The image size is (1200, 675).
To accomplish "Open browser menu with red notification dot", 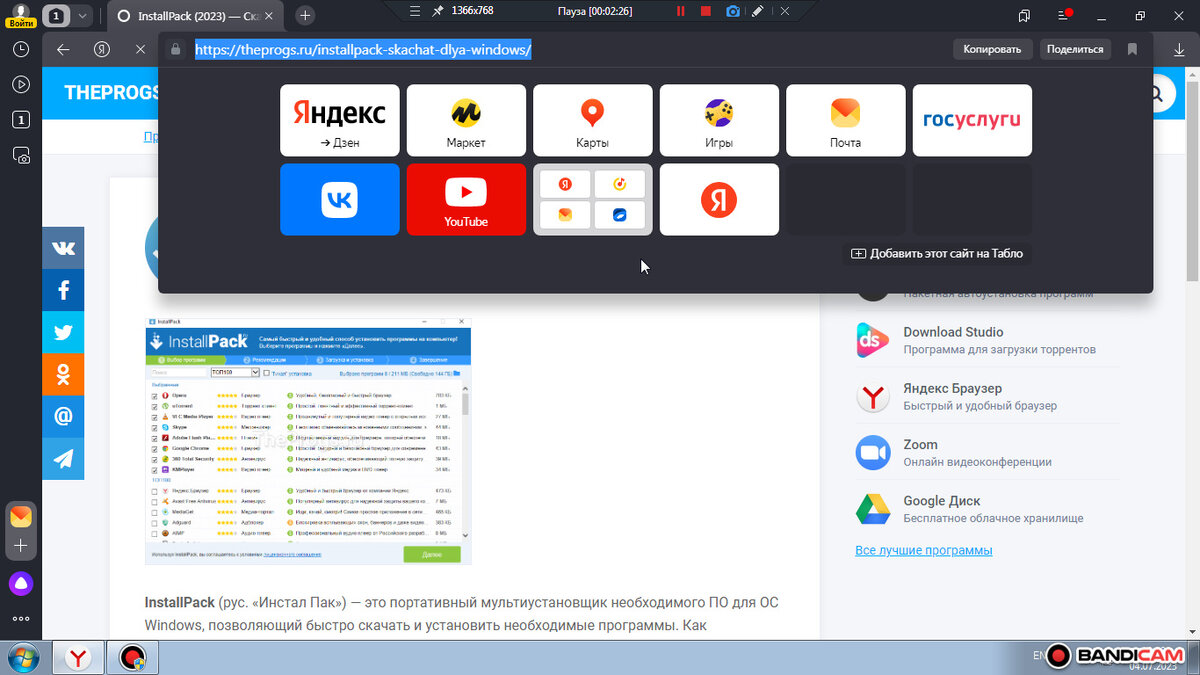I will click(1063, 16).
